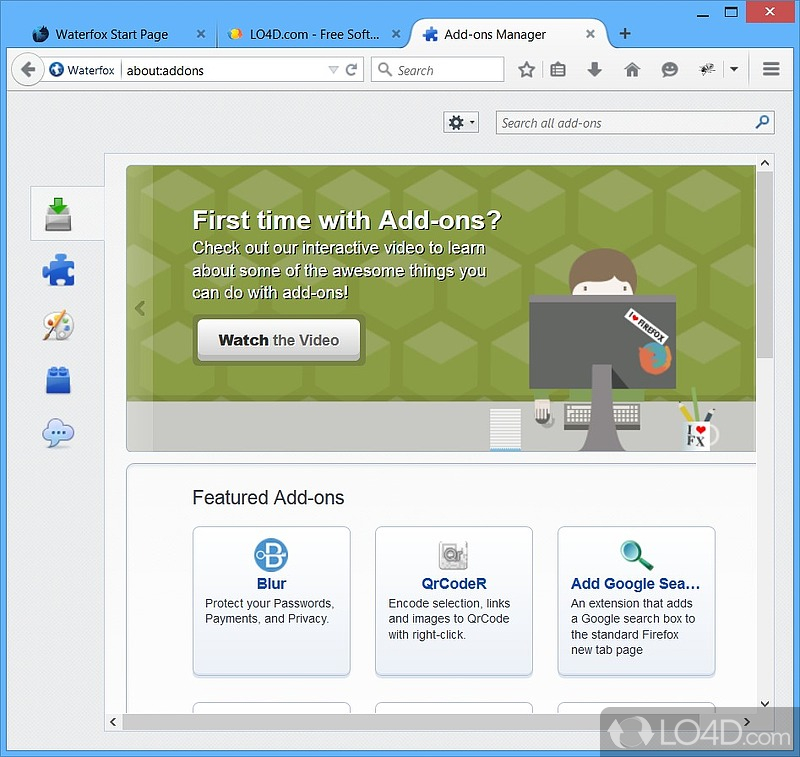Click the vertical scrollbar thumb

coord(764,264)
